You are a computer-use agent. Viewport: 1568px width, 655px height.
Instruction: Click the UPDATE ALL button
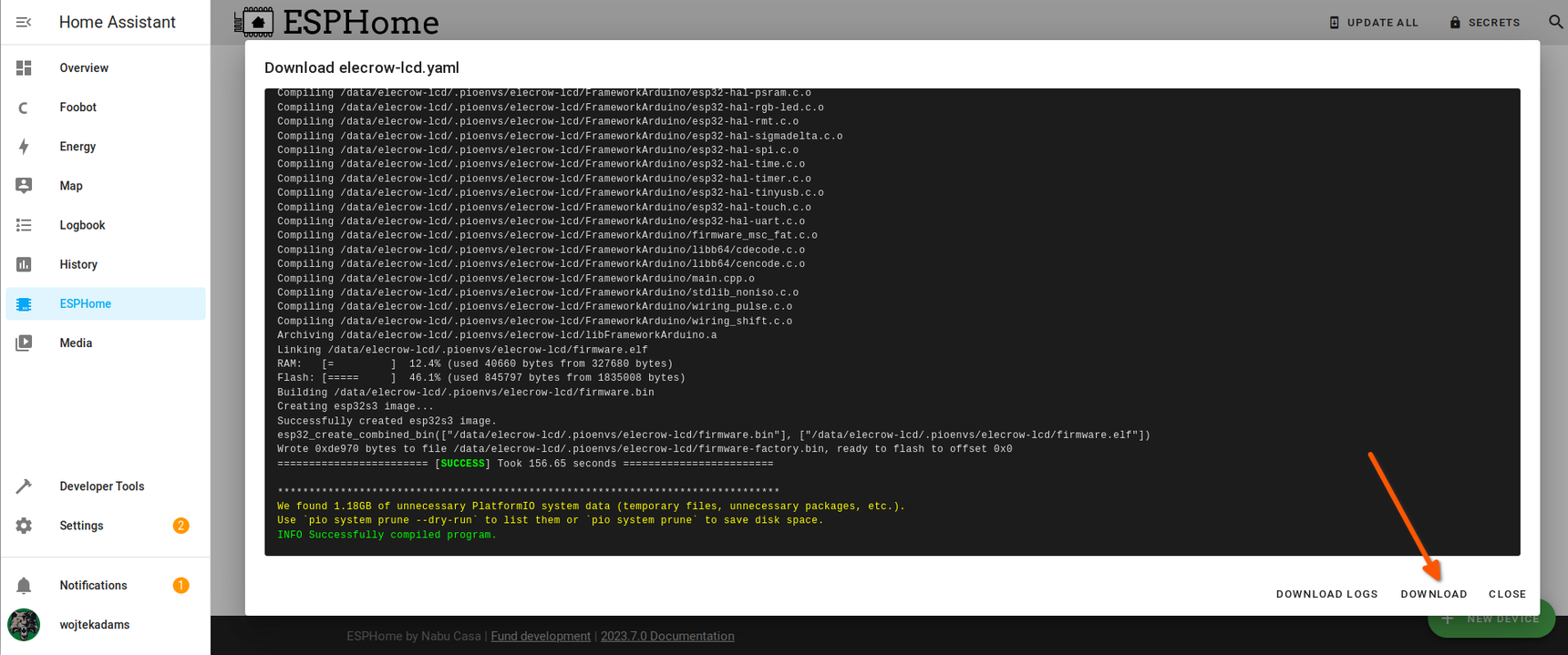click(1374, 22)
